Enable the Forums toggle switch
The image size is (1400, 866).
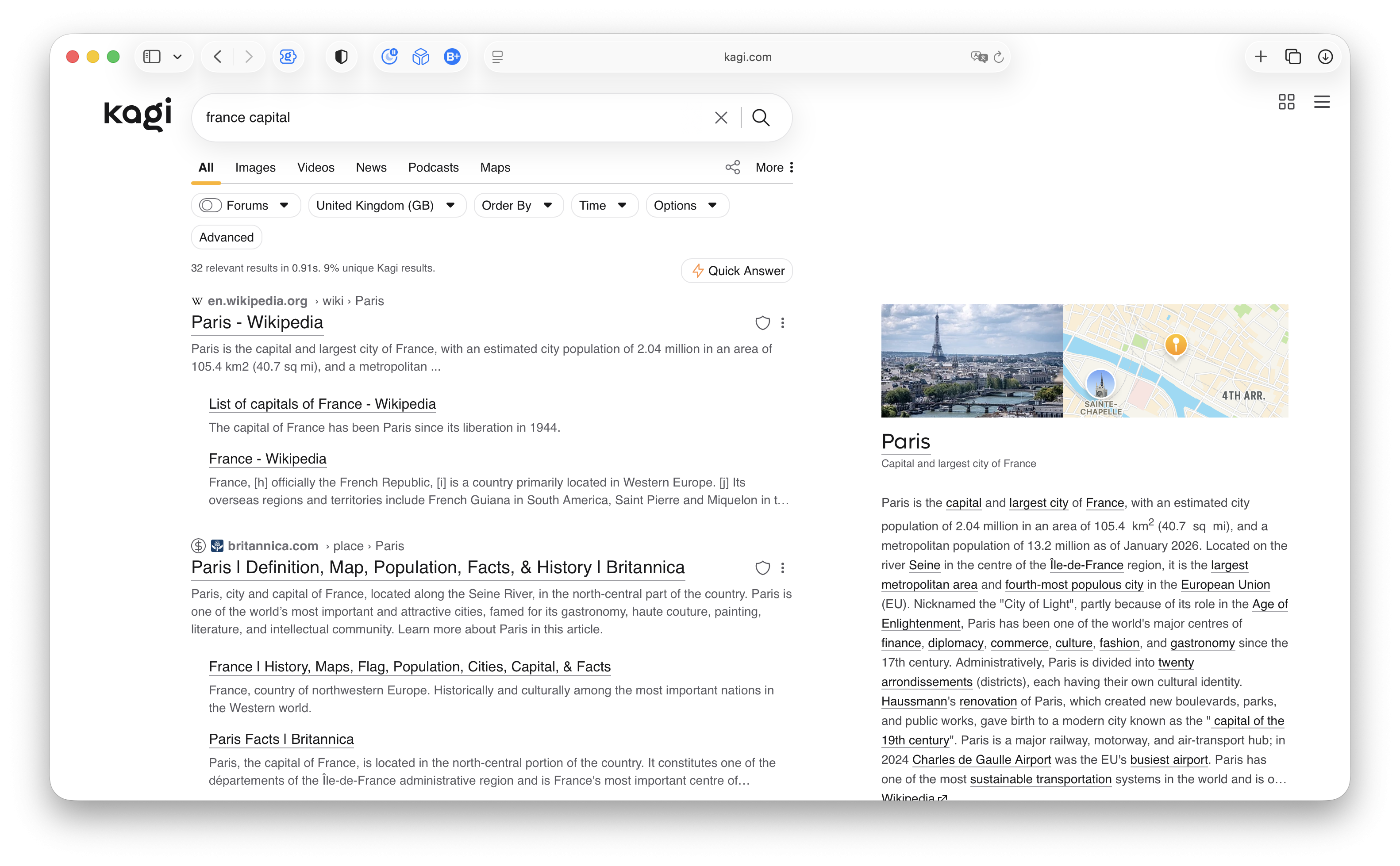coord(210,205)
